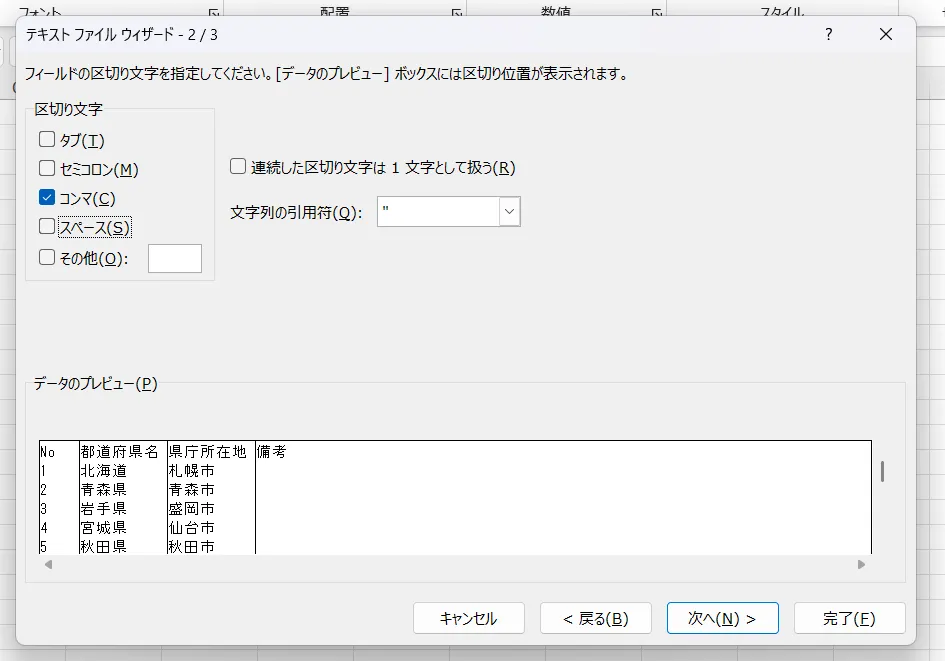Enable the タブ delimiter checkbox
Image resolution: width=945 pixels, height=661 pixels.
(x=47, y=140)
